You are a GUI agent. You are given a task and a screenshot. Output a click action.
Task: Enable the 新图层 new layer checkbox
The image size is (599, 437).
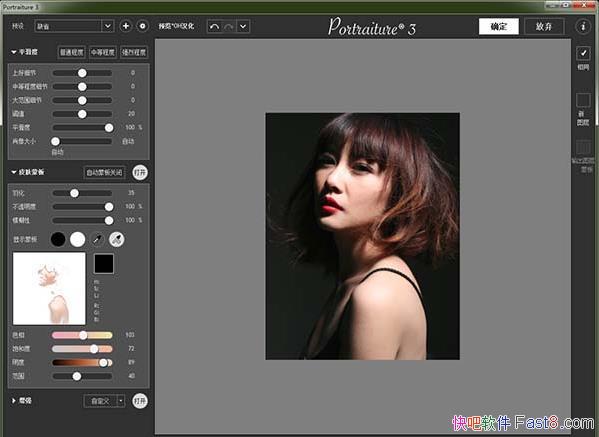pos(583,100)
